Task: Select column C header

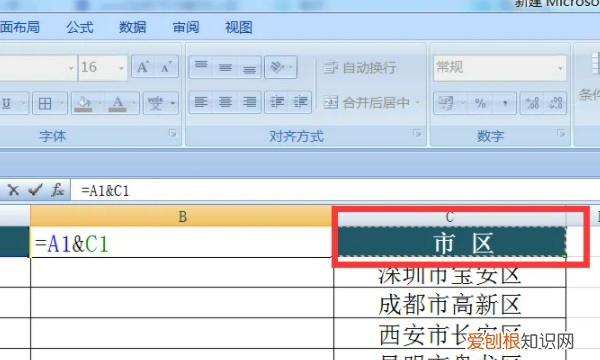Action: 450,217
